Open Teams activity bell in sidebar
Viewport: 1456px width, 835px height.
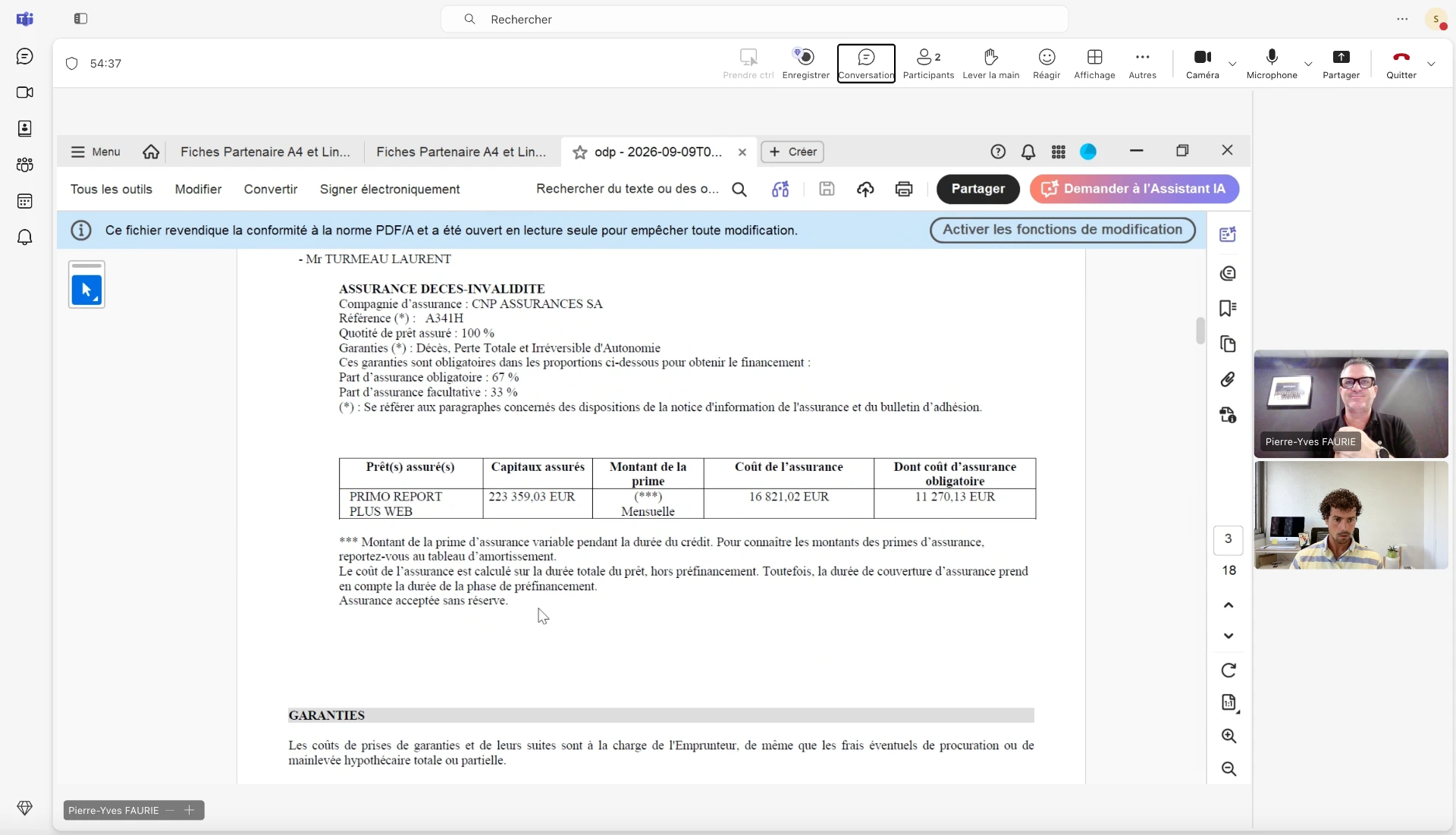25,237
